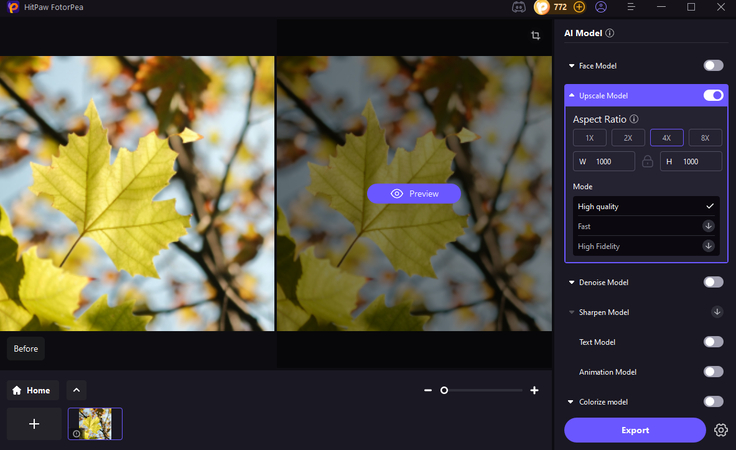Download the High Fidelity mode

[708, 246]
